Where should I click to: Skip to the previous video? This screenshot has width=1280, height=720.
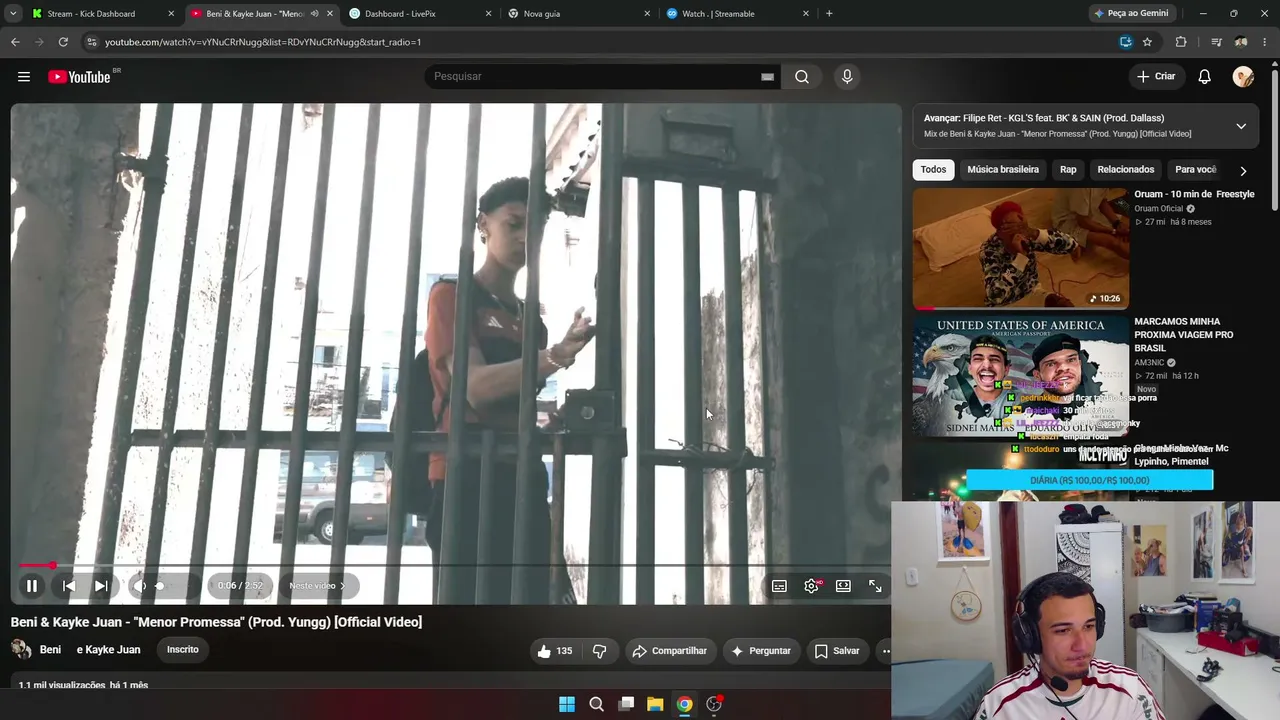coord(69,586)
